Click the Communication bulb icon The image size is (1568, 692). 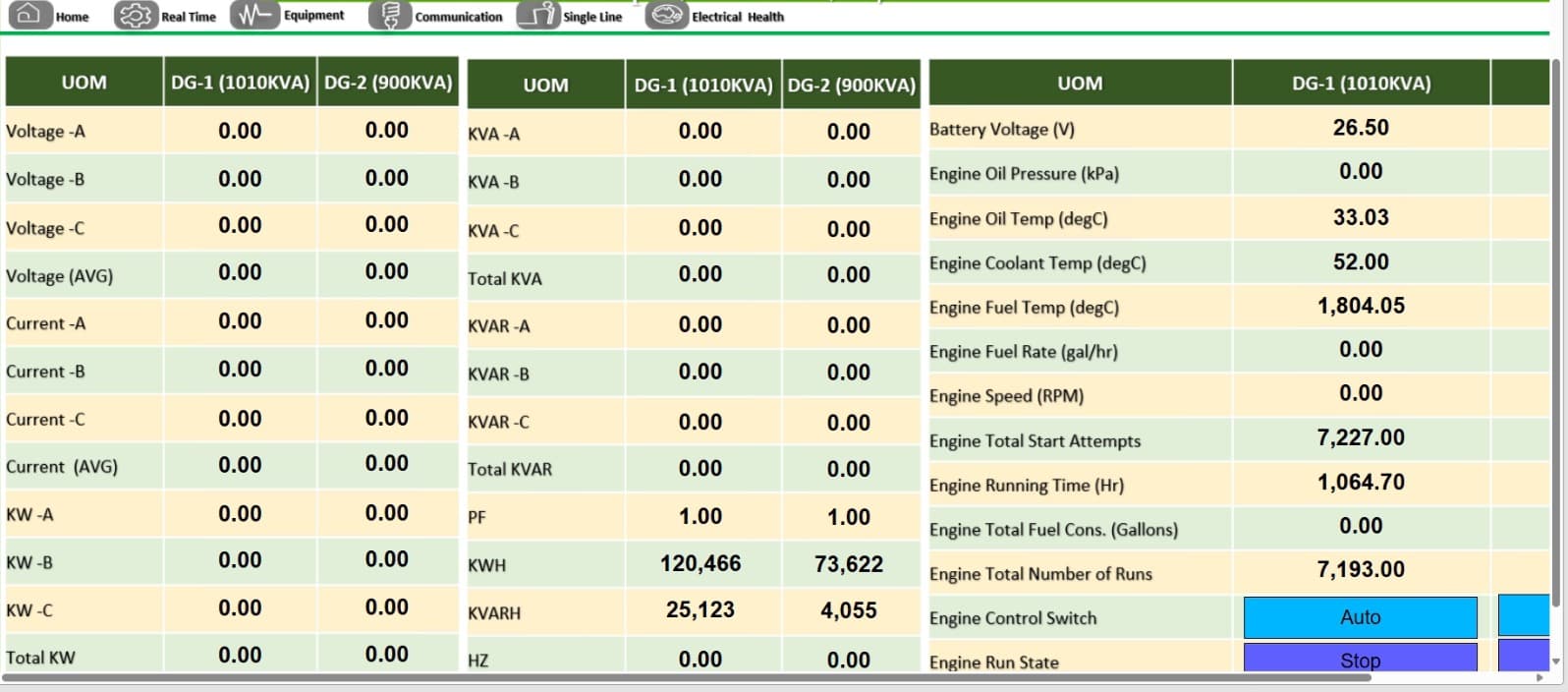point(390,16)
